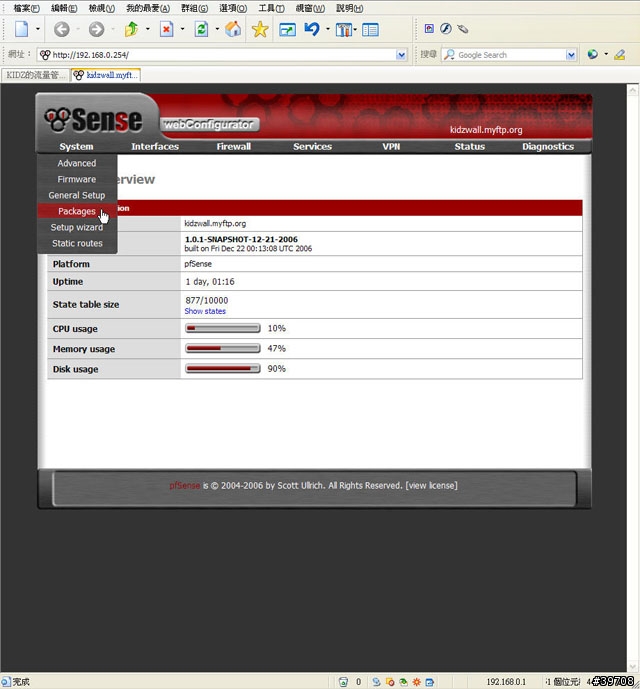Switch to the KIDZ的流量管 tab

point(35,75)
